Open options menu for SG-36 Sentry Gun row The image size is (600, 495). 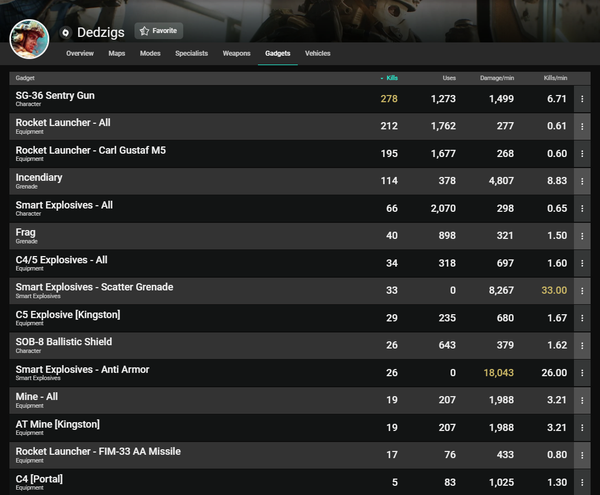tap(582, 99)
